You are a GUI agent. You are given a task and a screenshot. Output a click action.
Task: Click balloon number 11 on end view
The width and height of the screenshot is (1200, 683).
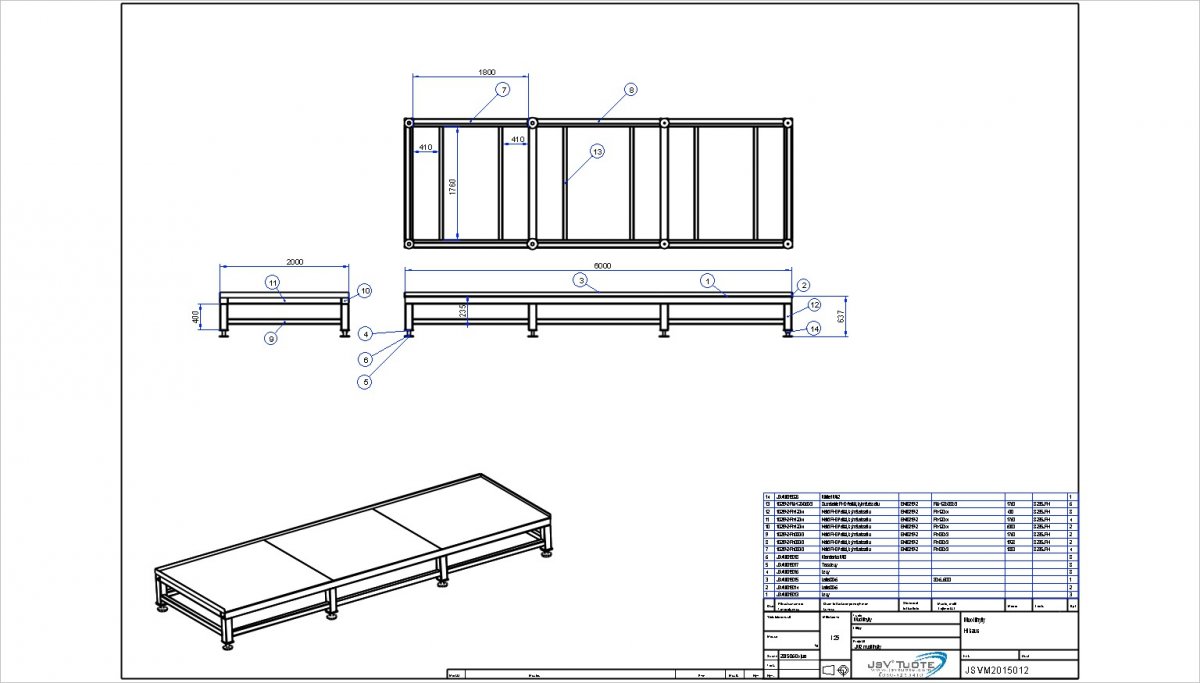pos(272,283)
